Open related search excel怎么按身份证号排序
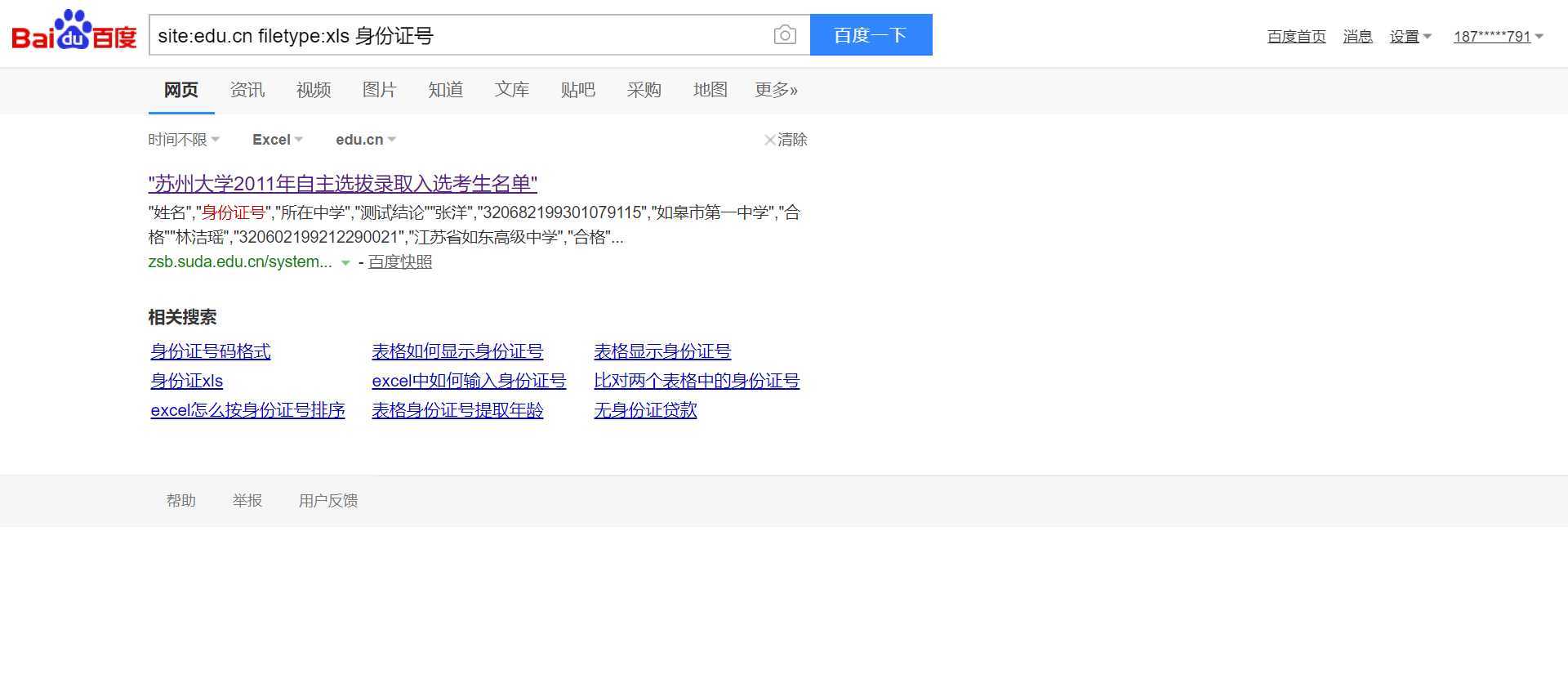Screen dimensions: 1568x688 [x=247, y=410]
